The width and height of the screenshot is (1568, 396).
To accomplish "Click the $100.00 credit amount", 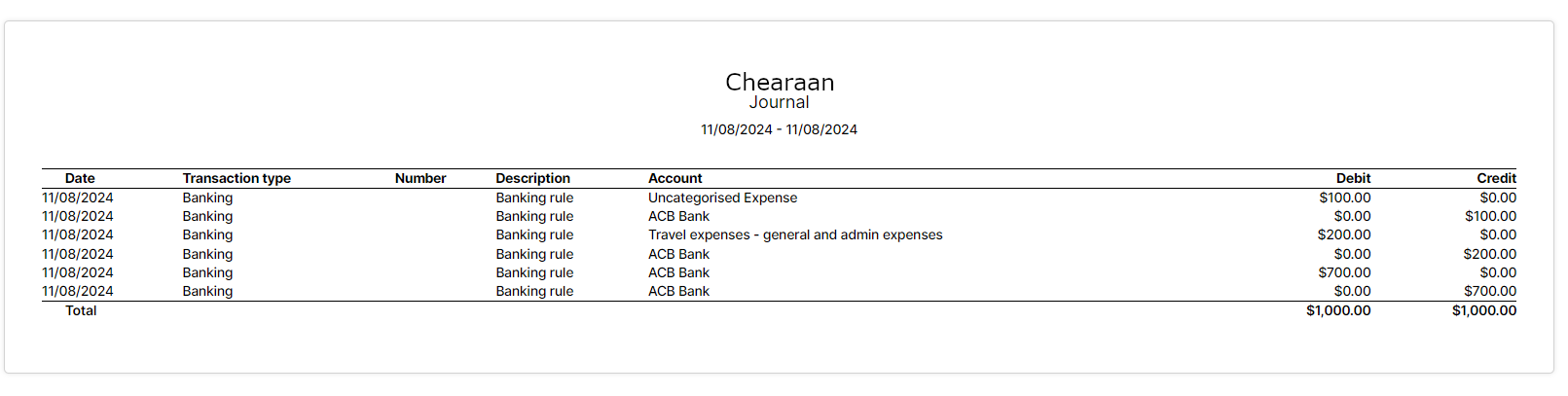I will [x=1490, y=216].
